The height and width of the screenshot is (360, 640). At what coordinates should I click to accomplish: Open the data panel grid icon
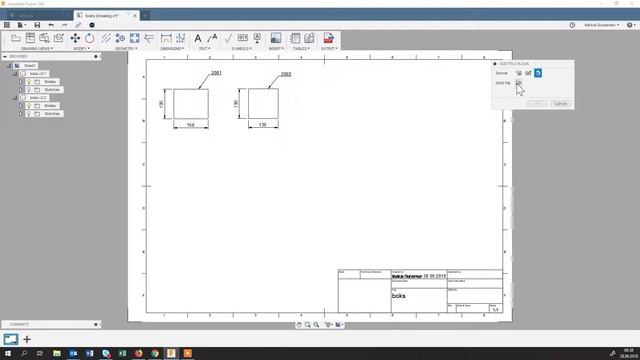point(7,25)
